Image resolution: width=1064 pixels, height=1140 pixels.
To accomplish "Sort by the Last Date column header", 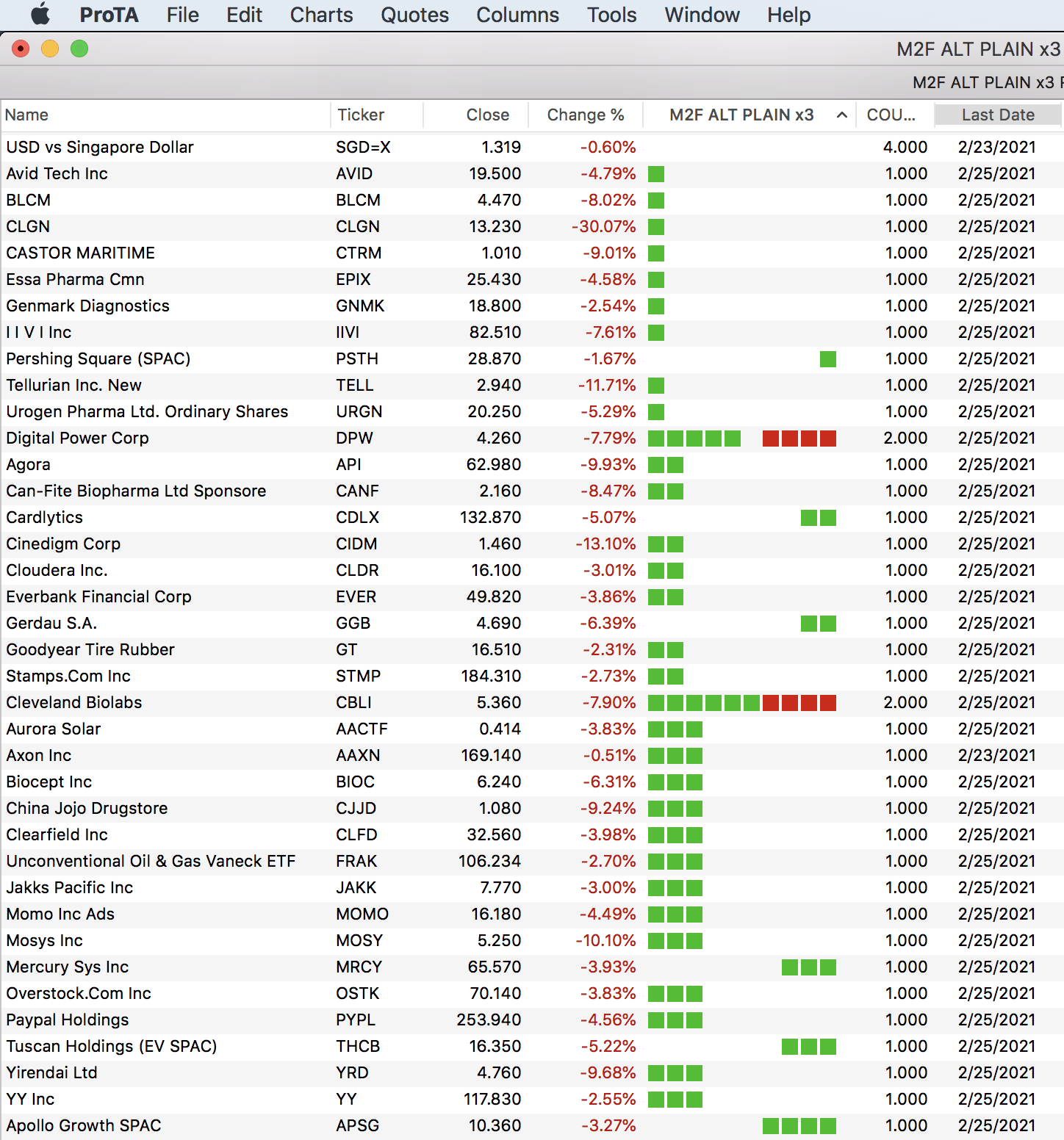I will click(x=998, y=115).
